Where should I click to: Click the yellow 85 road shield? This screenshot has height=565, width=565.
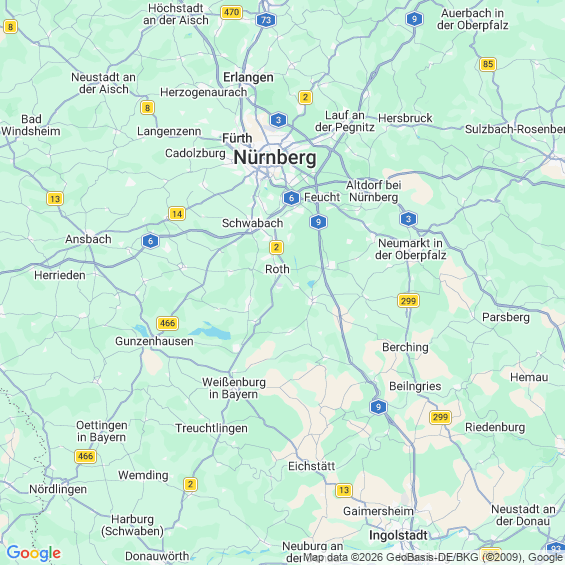pos(488,64)
